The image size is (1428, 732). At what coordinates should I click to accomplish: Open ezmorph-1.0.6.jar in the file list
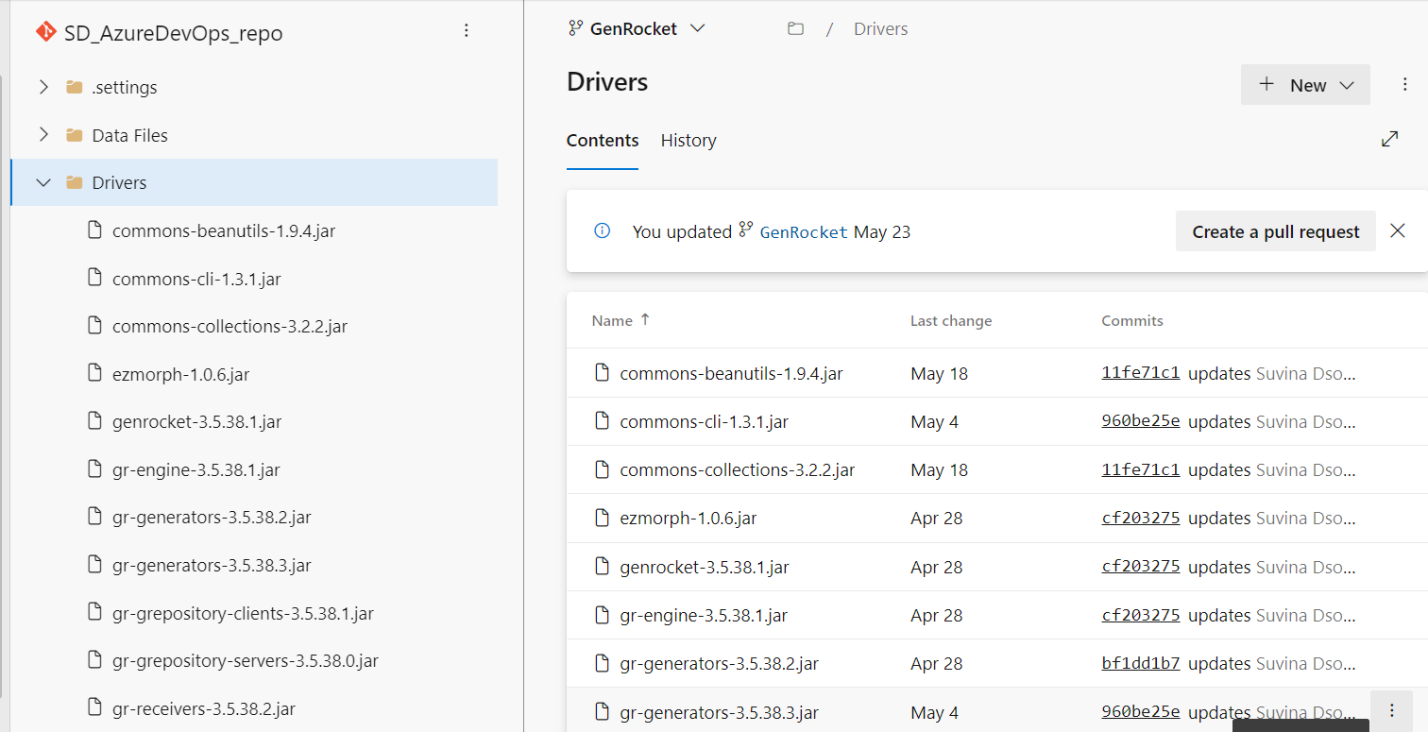coord(688,518)
